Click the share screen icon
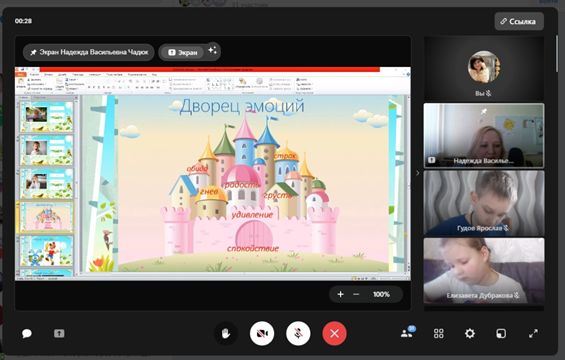 (59, 333)
